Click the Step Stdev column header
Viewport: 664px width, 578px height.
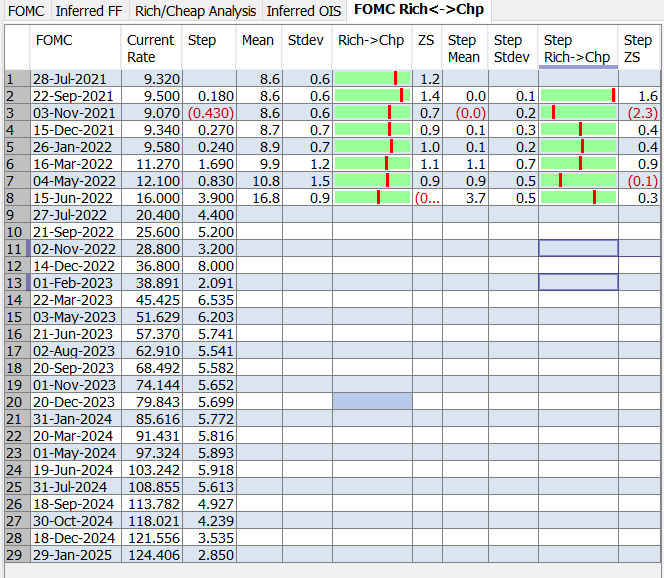pyautogui.click(x=513, y=47)
